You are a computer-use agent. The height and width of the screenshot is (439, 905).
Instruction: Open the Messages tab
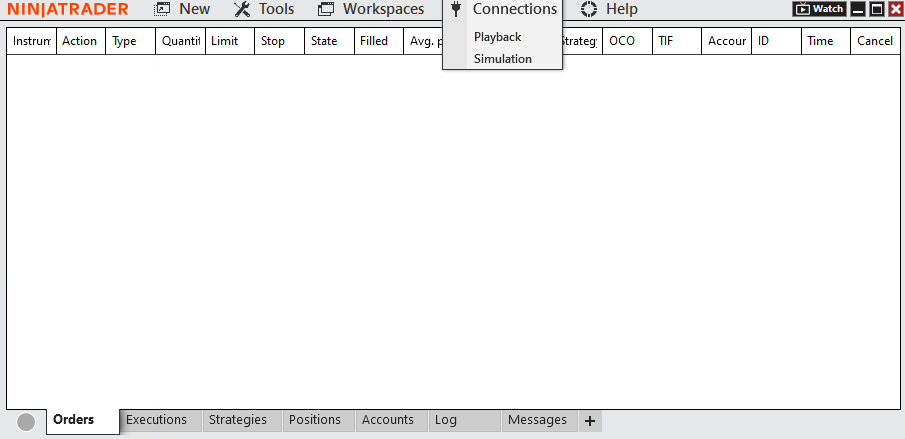[537, 420]
